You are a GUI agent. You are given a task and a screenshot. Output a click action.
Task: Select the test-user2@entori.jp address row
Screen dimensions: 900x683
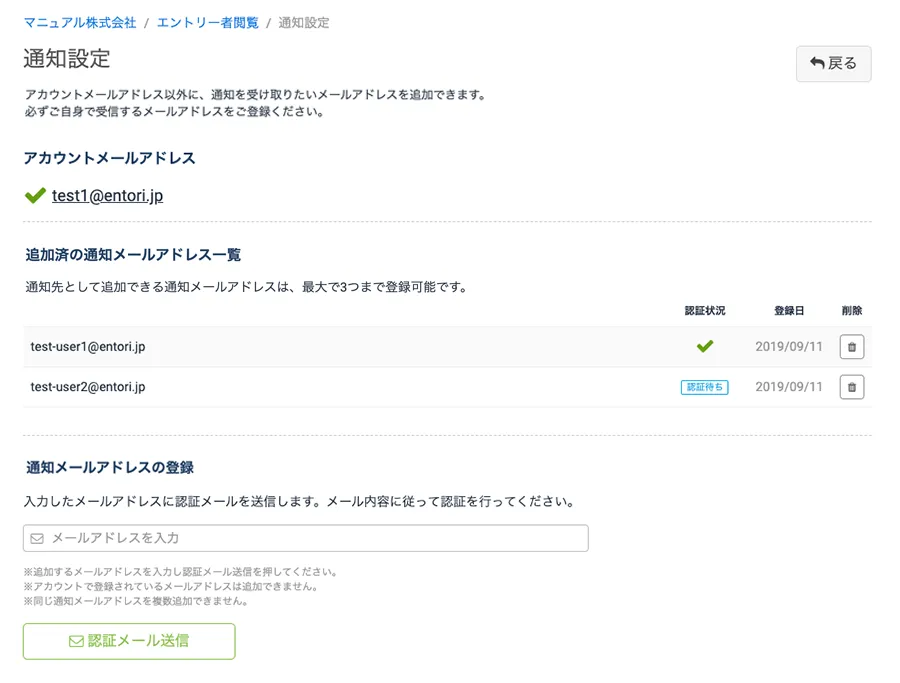pyautogui.click(x=88, y=387)
